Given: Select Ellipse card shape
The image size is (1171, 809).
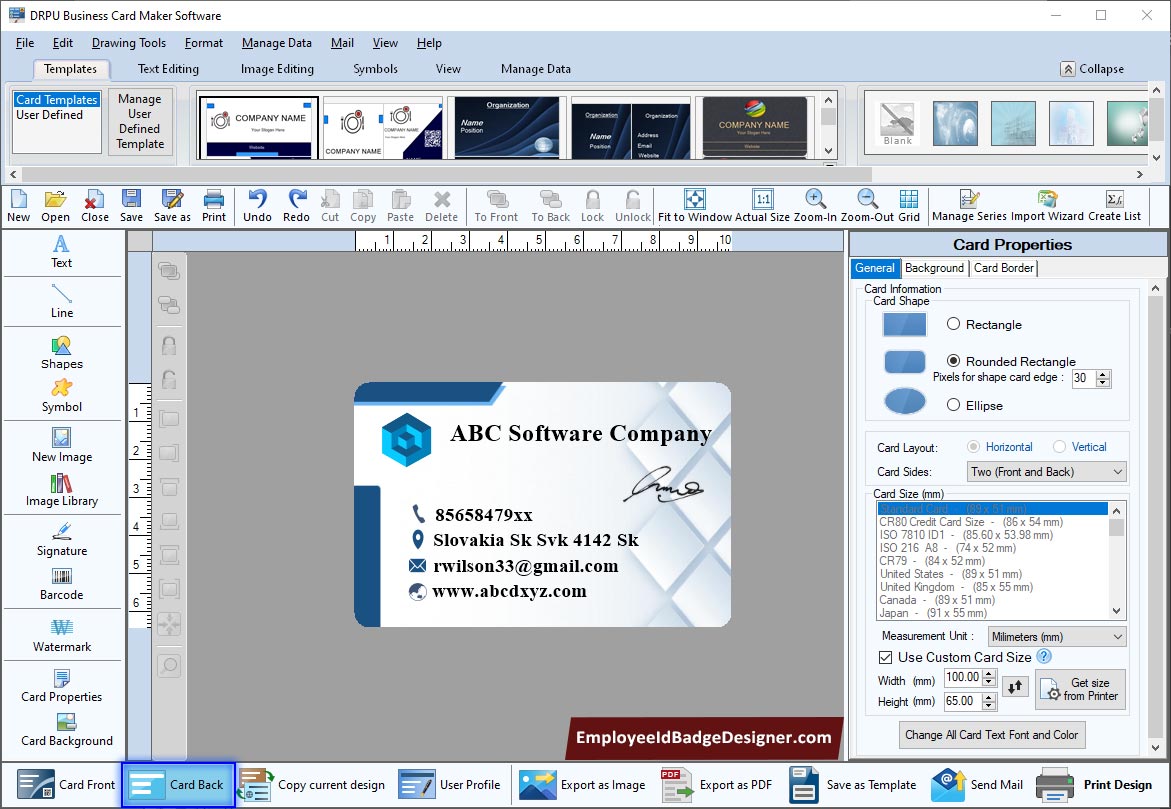Looking at the screenshot, I should 953,405.
